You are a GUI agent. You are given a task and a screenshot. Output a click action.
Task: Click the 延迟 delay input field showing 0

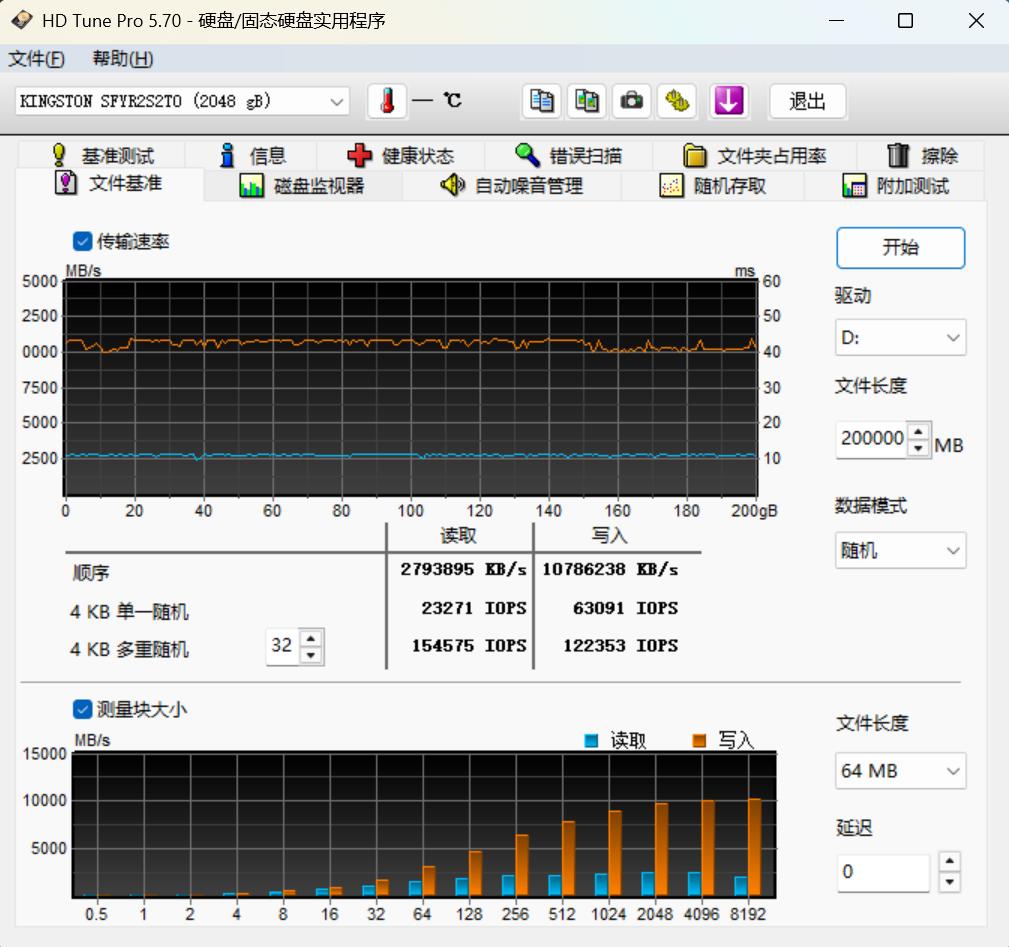(x=884, y=872)
